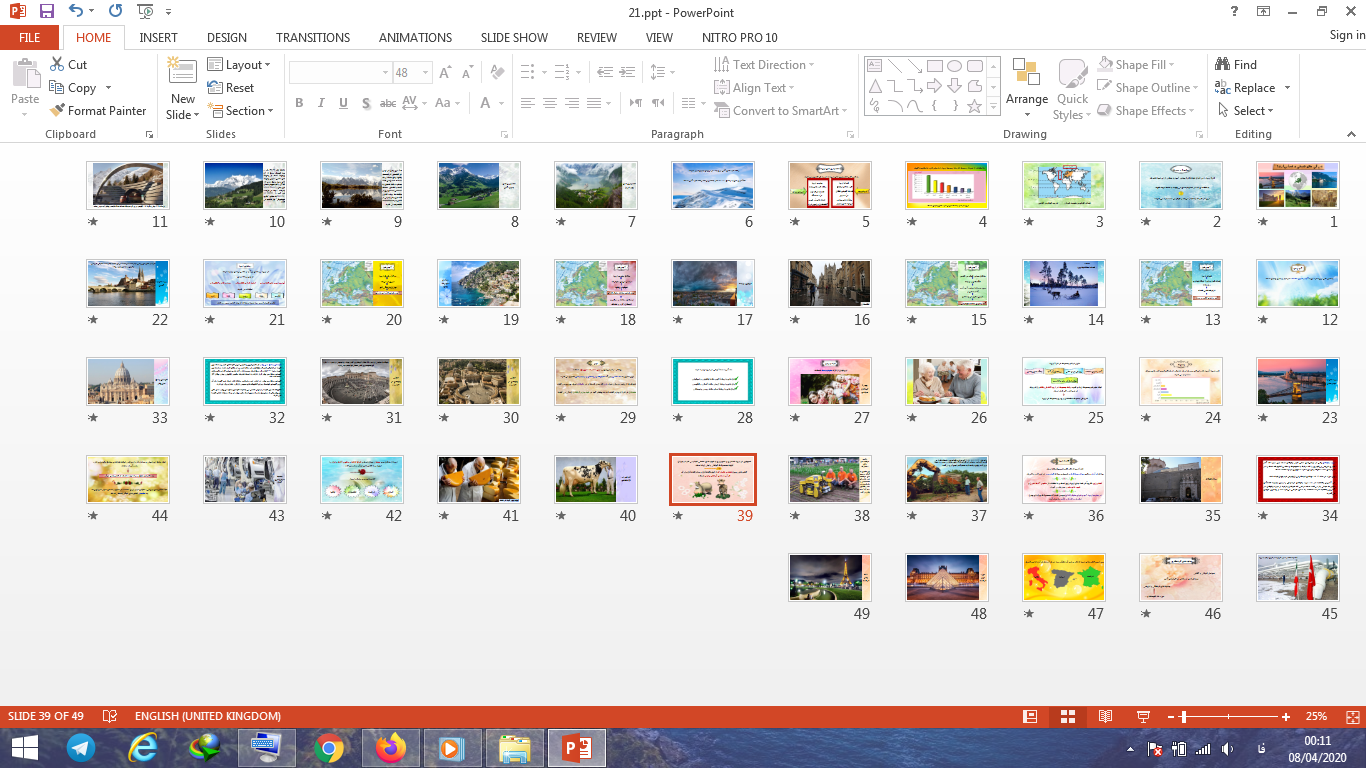
Task: Expand the Layout dropdown
Action: (240, 65)
